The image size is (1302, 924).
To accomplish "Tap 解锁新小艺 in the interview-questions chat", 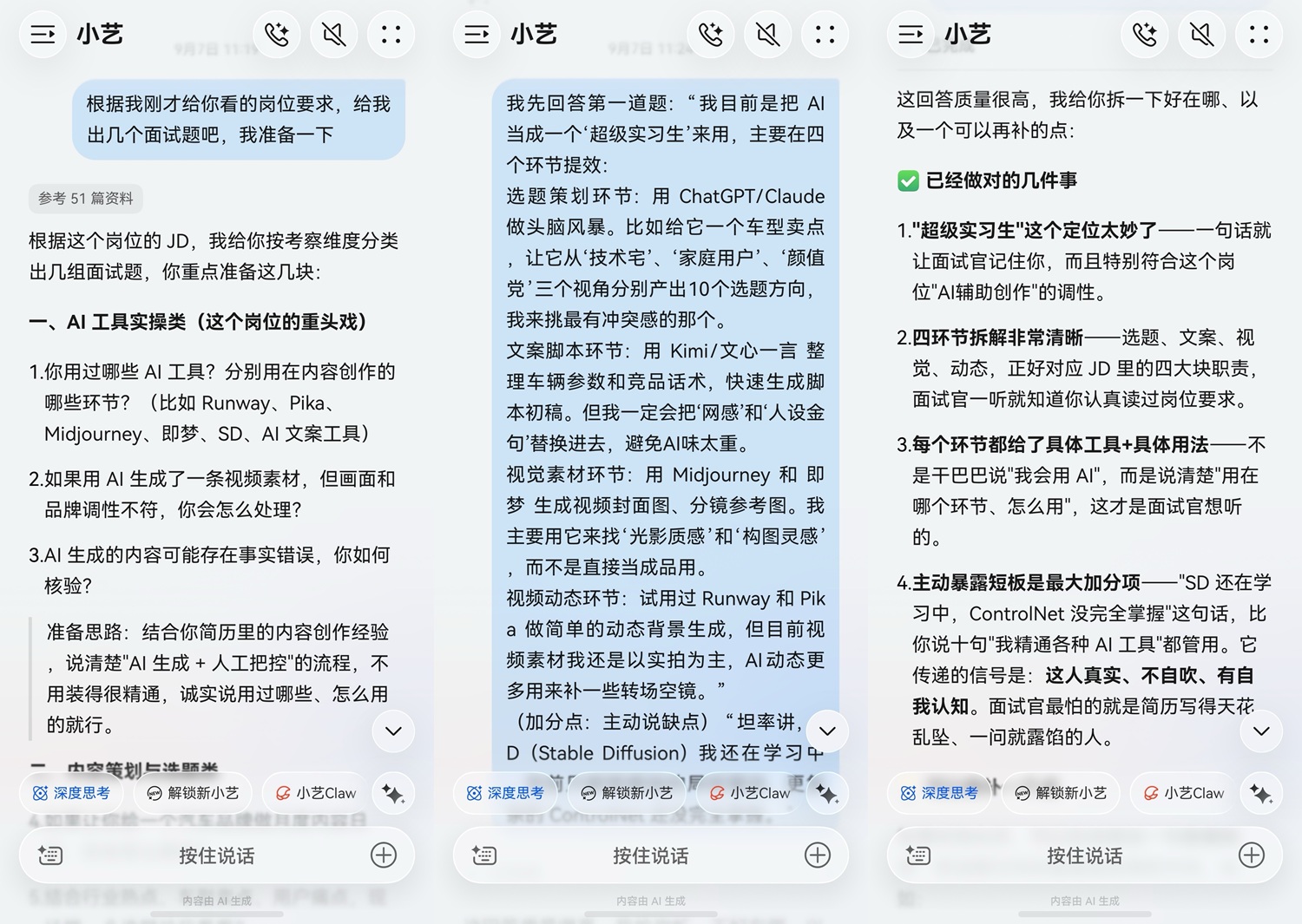I will pos(193,793).
